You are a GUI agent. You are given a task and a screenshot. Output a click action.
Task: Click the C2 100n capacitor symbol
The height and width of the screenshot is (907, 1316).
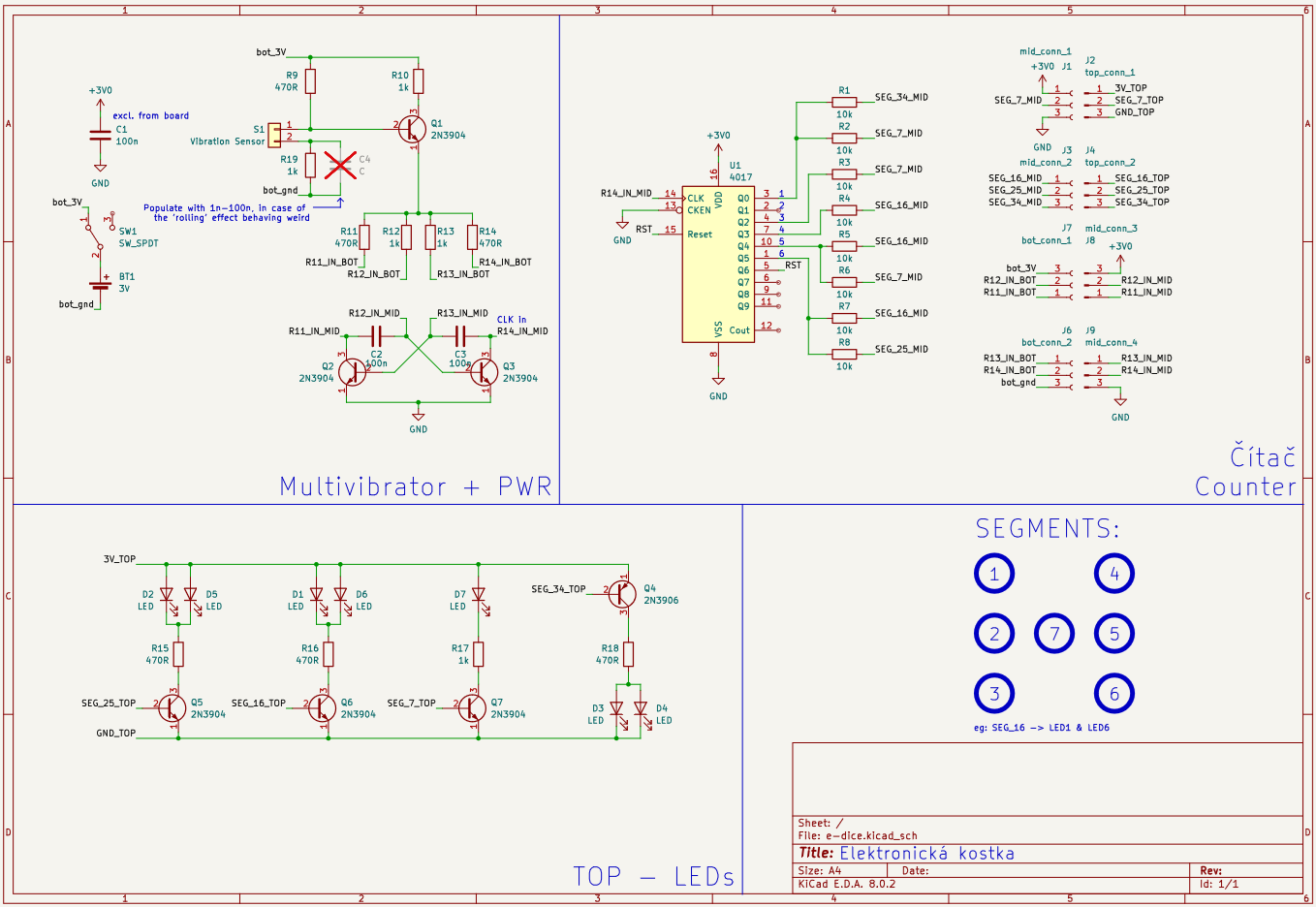click(x=376, y=335)
